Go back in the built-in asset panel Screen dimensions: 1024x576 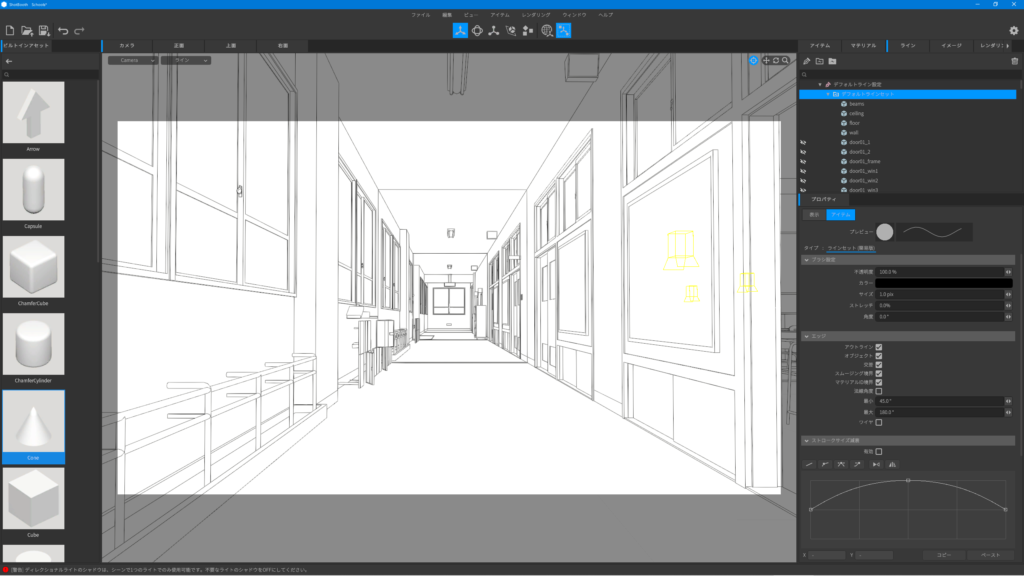8,61
